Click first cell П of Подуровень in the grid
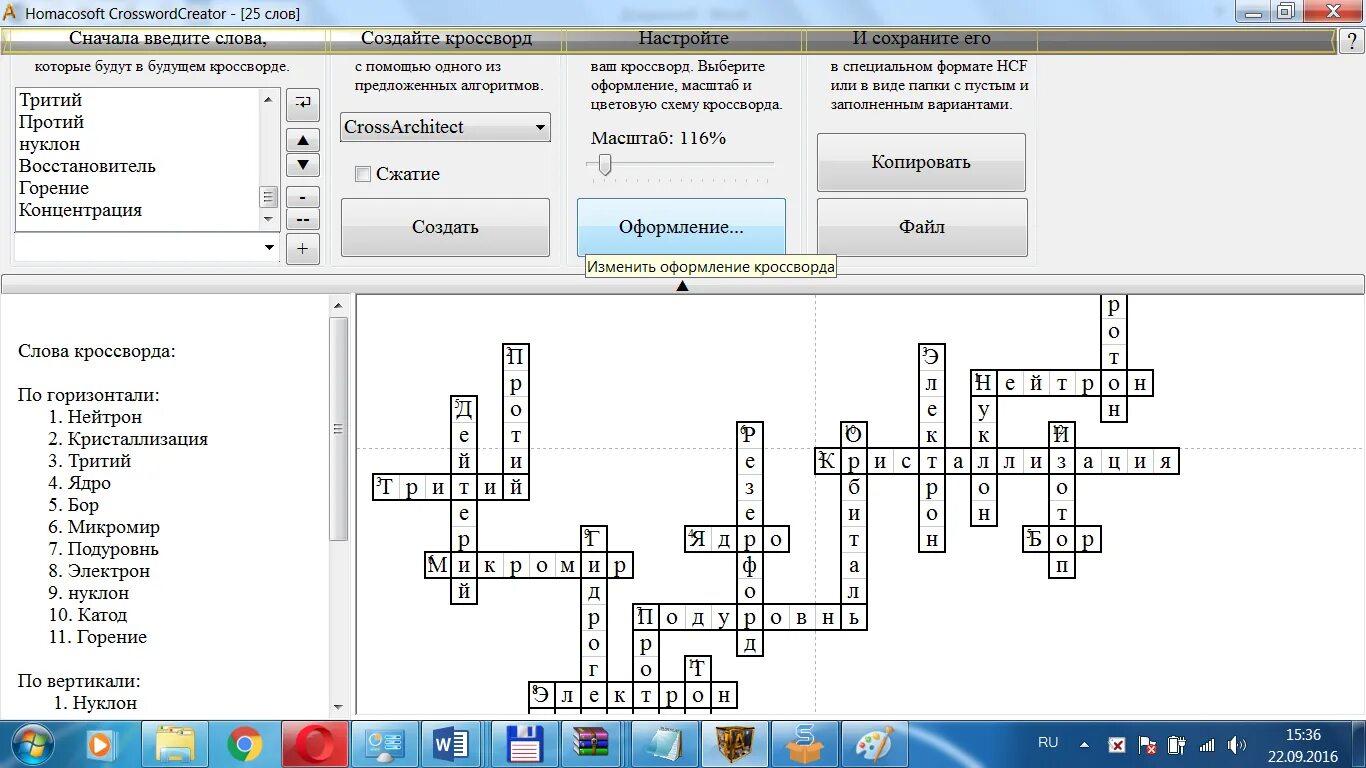 pyautogui.click(x=646, y=617)
